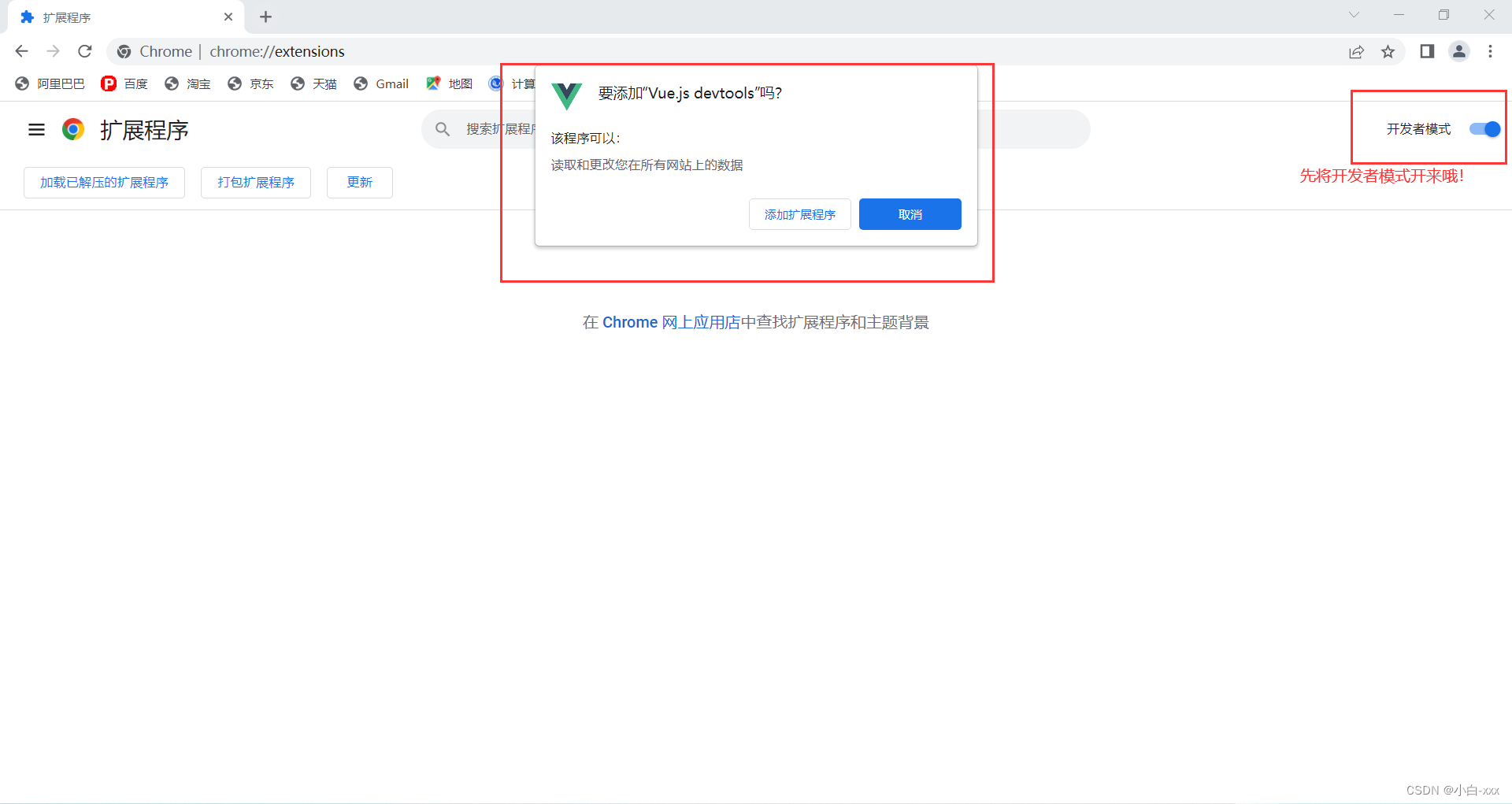Share this page via the share icon

point(1356,52)
